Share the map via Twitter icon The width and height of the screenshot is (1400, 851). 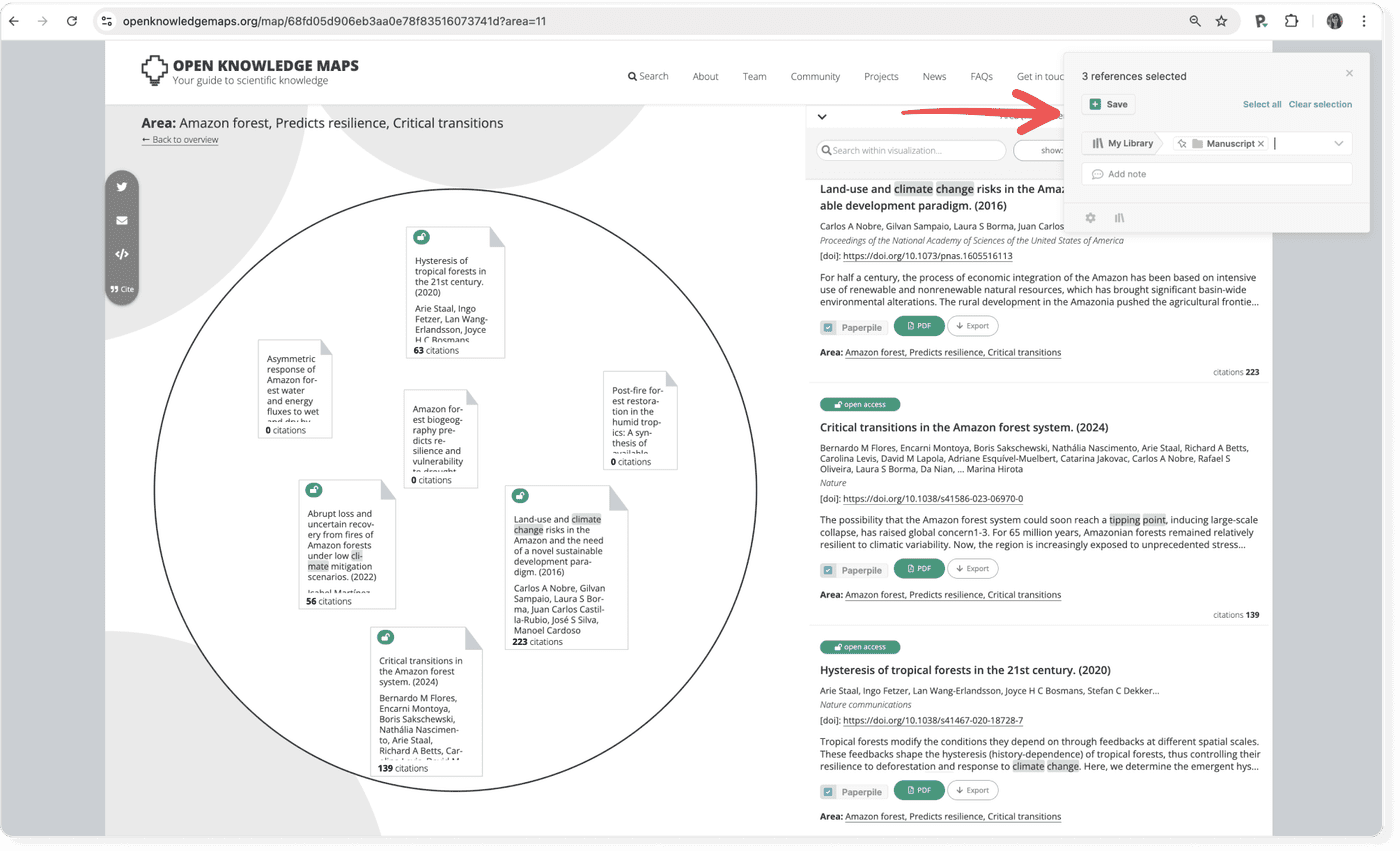(x=121, y=186)
